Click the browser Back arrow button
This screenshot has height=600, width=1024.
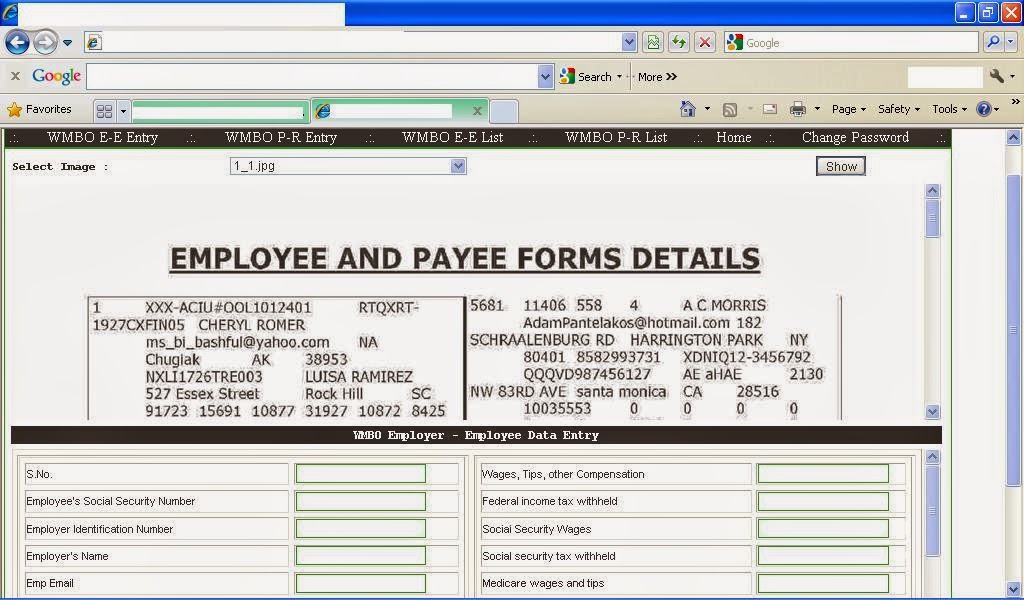tap(17, 43)
